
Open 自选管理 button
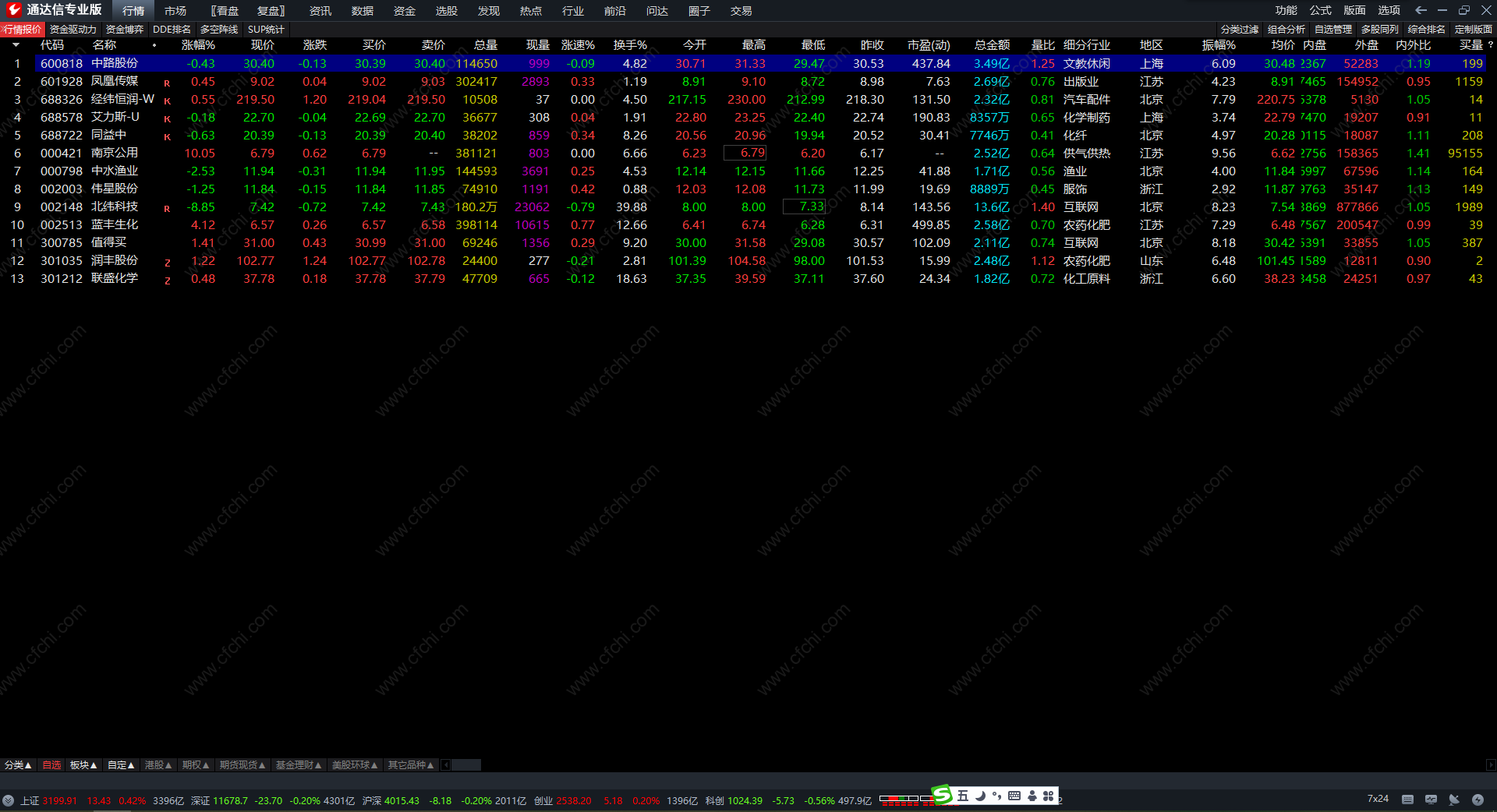click(1333, 30)
